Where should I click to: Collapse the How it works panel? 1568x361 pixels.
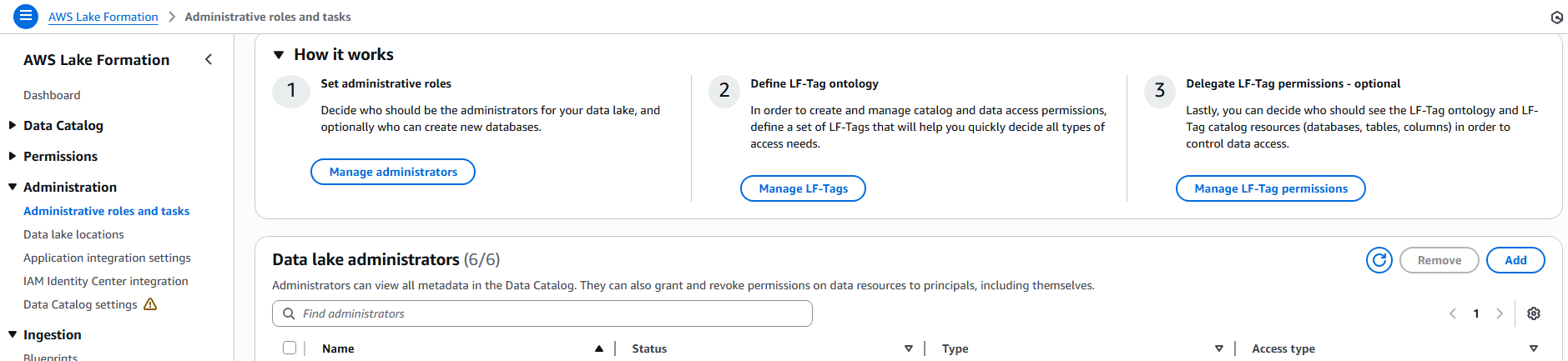pyautogui.click(x=279, y=55)
